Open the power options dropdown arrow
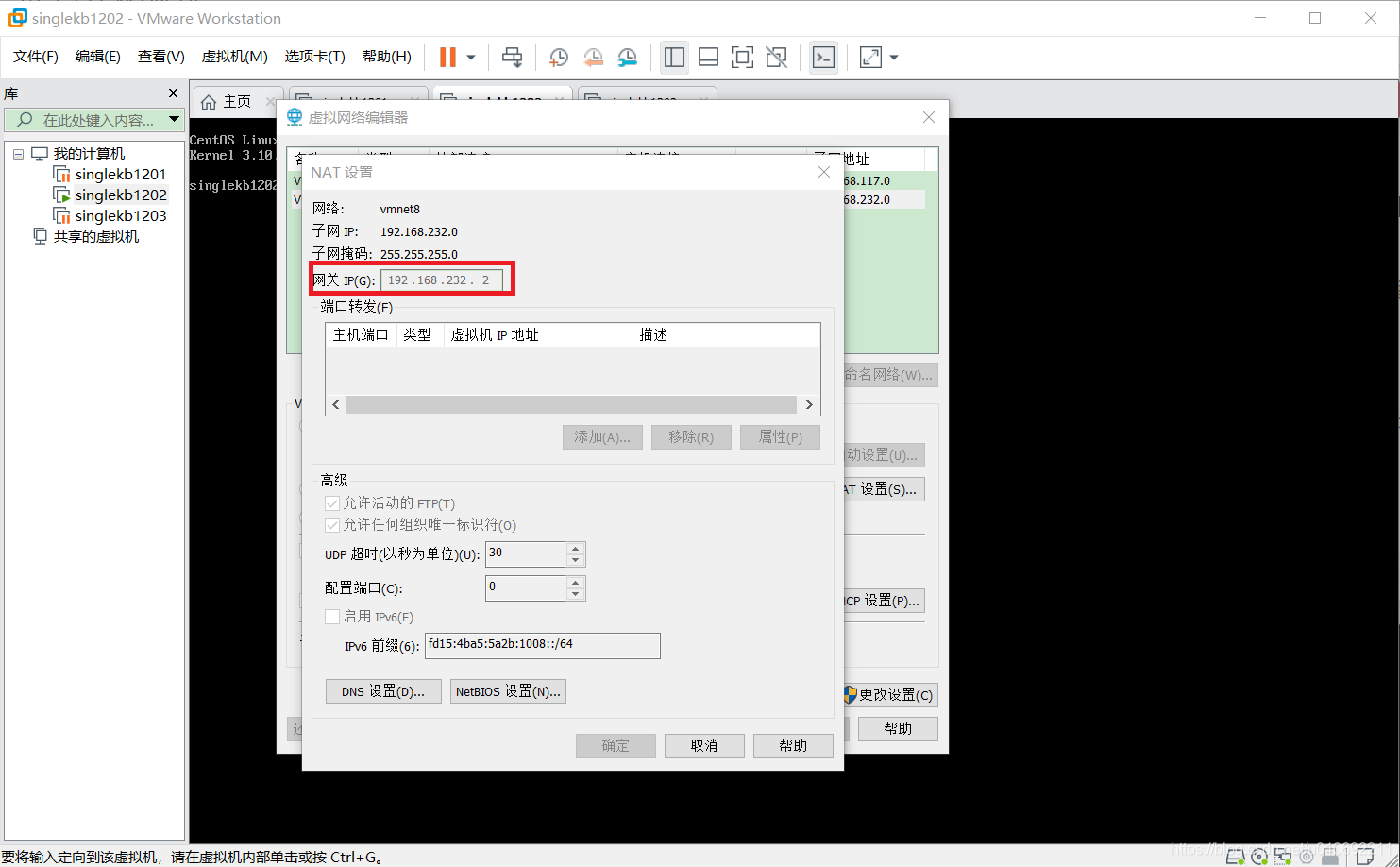Screen dimensions: 1400x867 tap(470, 57)
